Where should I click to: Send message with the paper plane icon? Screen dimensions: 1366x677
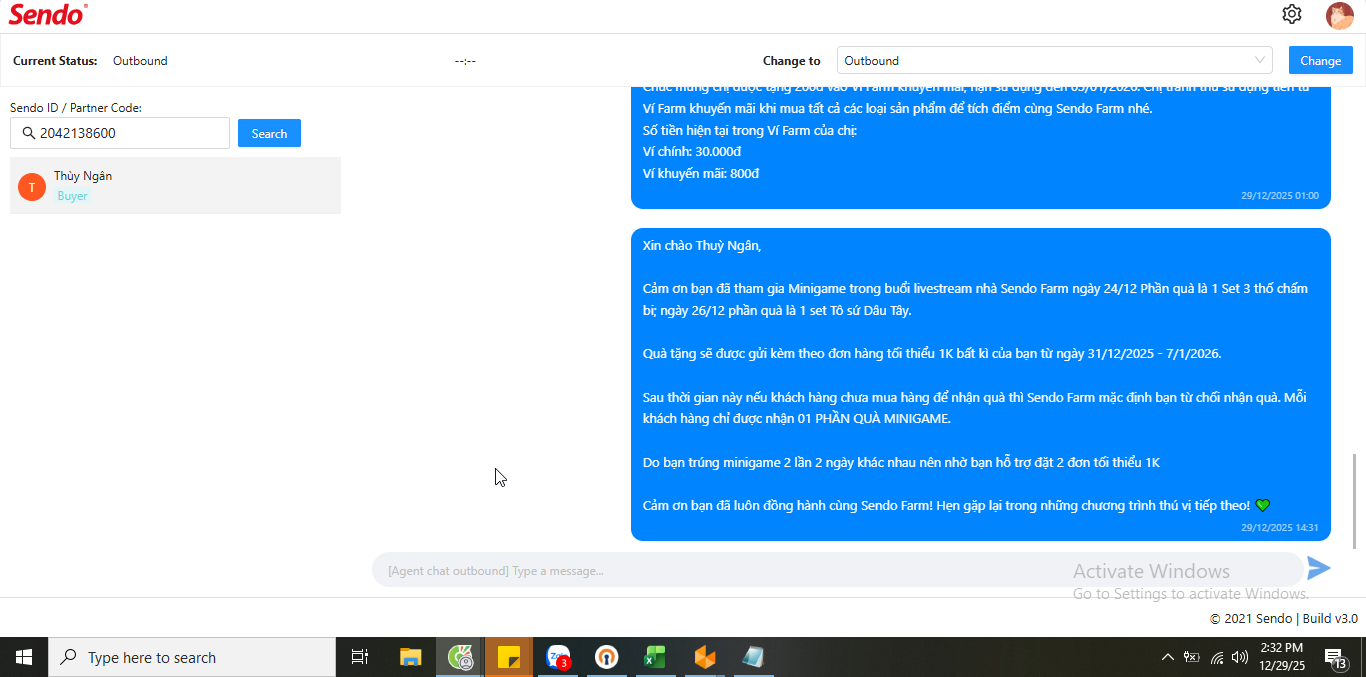pos(1319,568)
